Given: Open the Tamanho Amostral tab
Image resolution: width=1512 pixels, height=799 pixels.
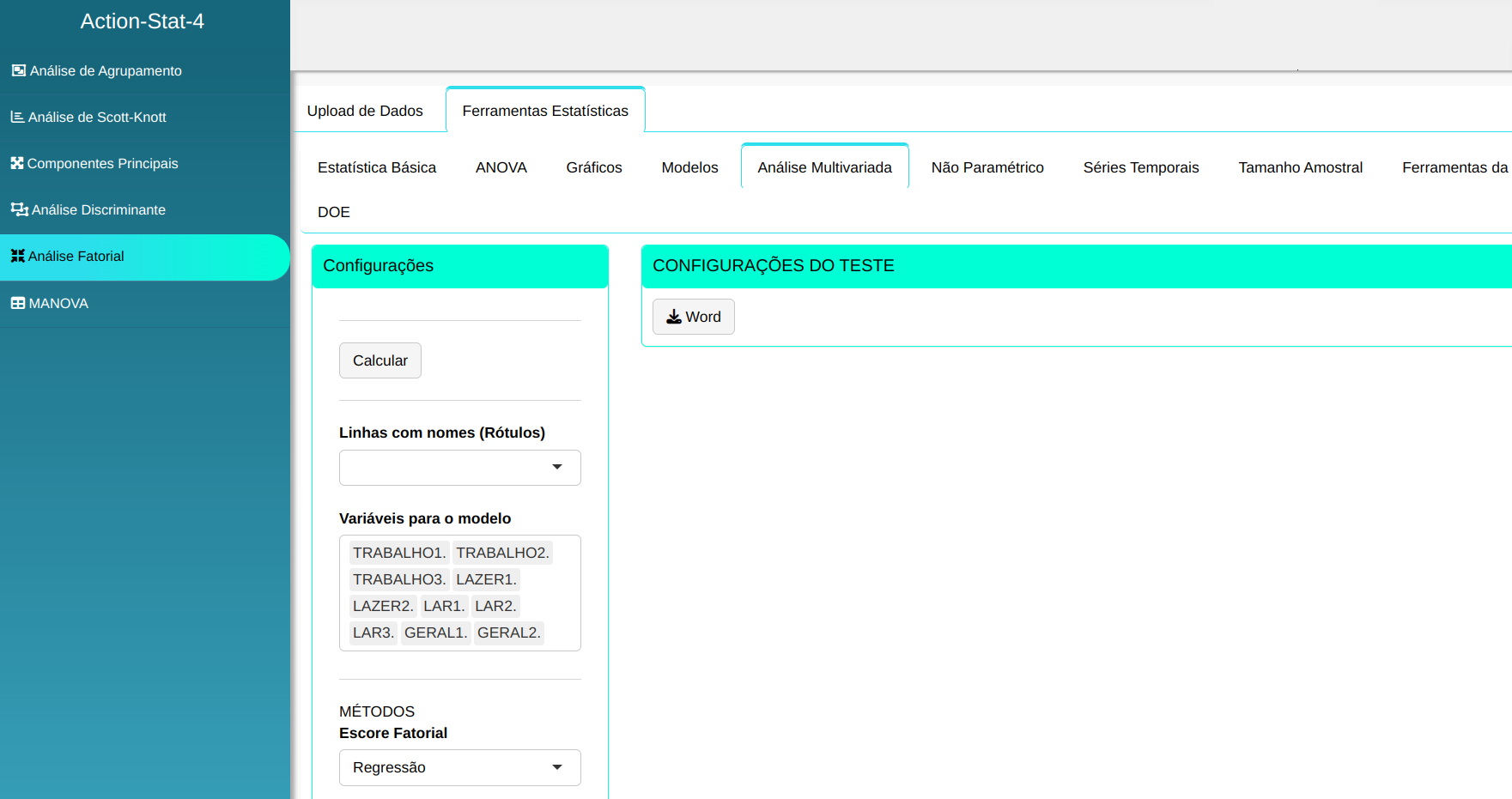Looking at the screenshot, I should point(1300,167).
